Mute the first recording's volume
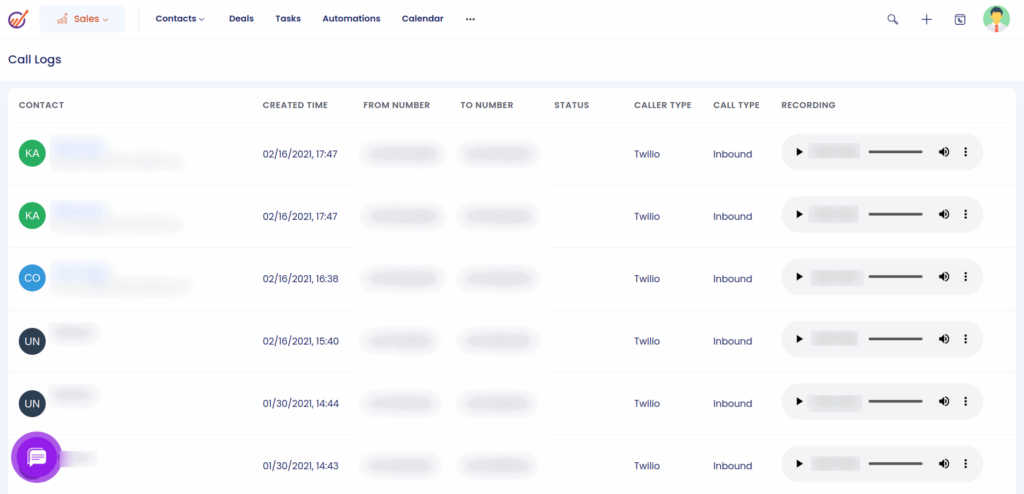This screenshot has height=494, width=1024. pos(943,152)
